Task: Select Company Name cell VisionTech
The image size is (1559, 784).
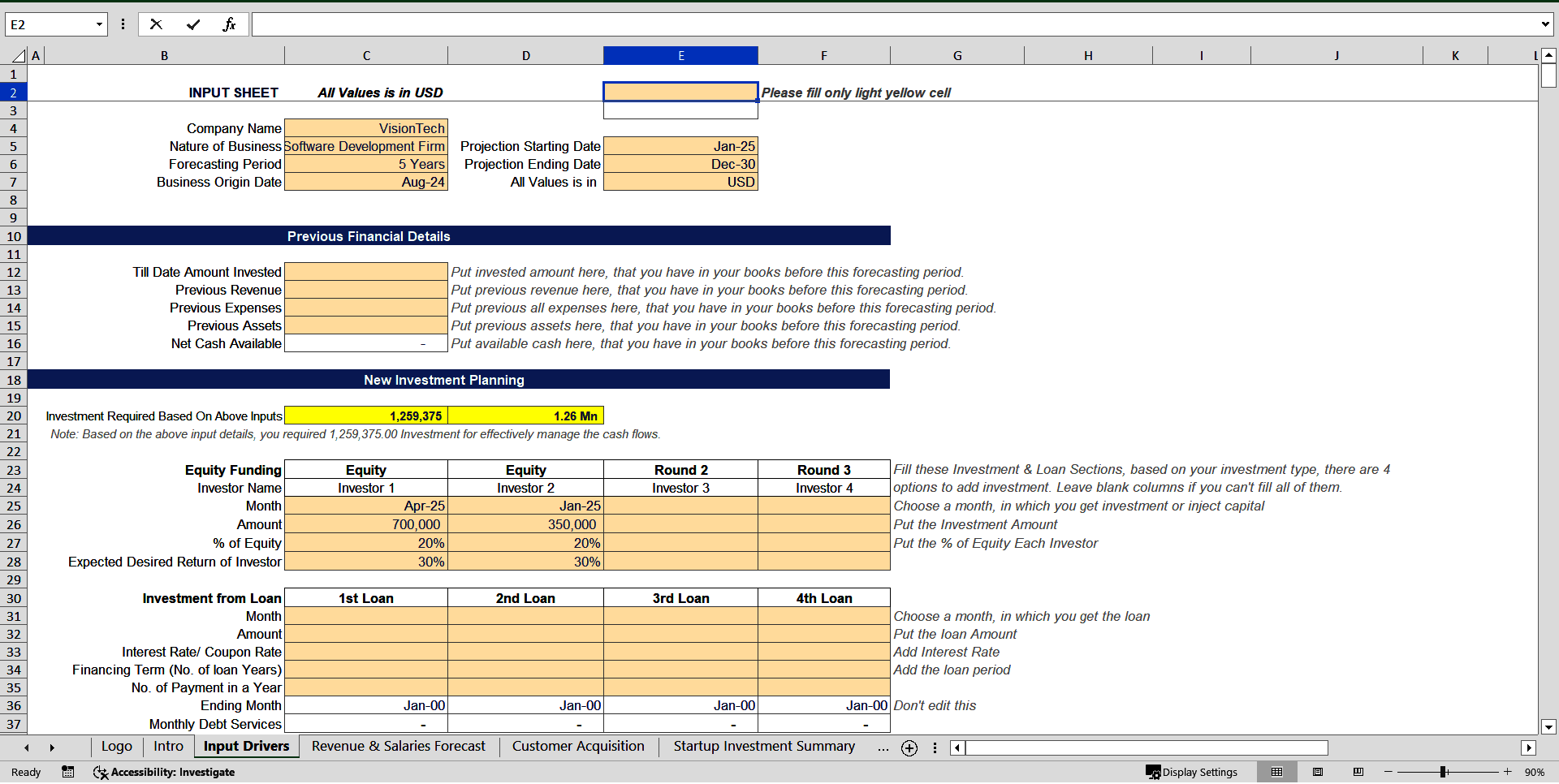Action: (x=366, y=128)
